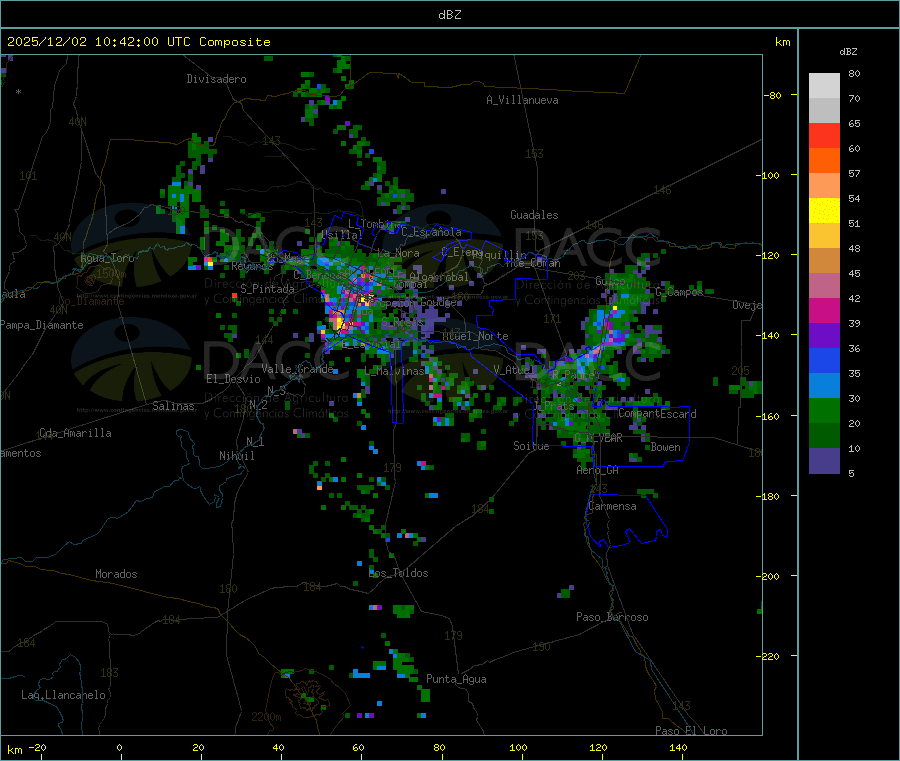This screenshot has width=900, height=761.
Task: Click the 60 km bottom axis label
Action: 358,747
